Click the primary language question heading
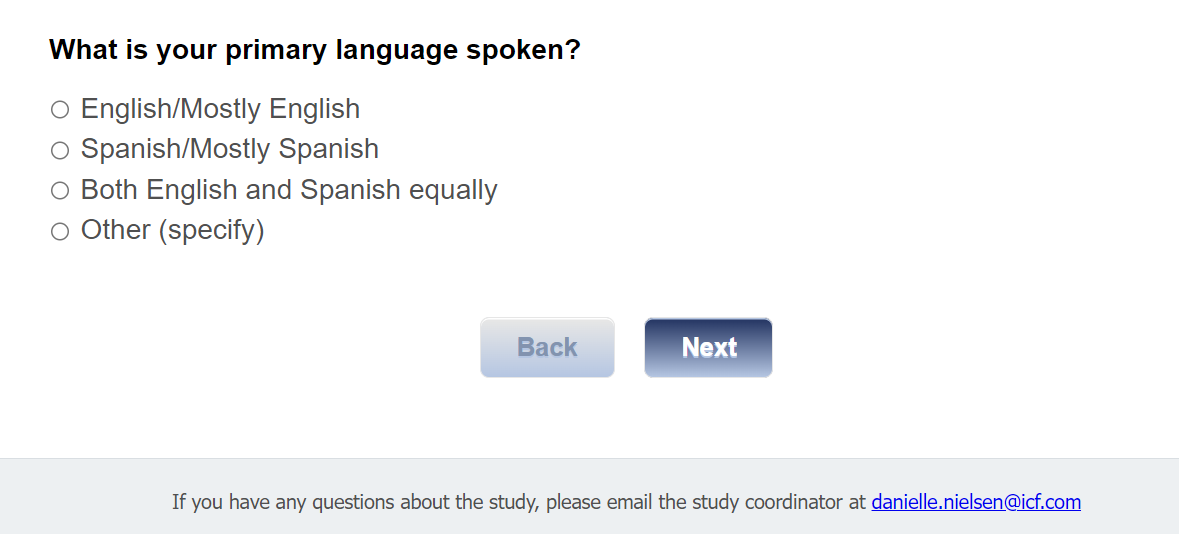 (x=314, y=49)
